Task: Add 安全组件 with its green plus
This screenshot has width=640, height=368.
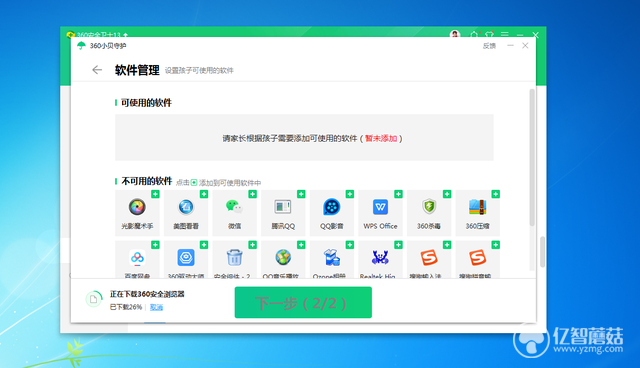Action: pyautogui.click(x=253, y=245)
